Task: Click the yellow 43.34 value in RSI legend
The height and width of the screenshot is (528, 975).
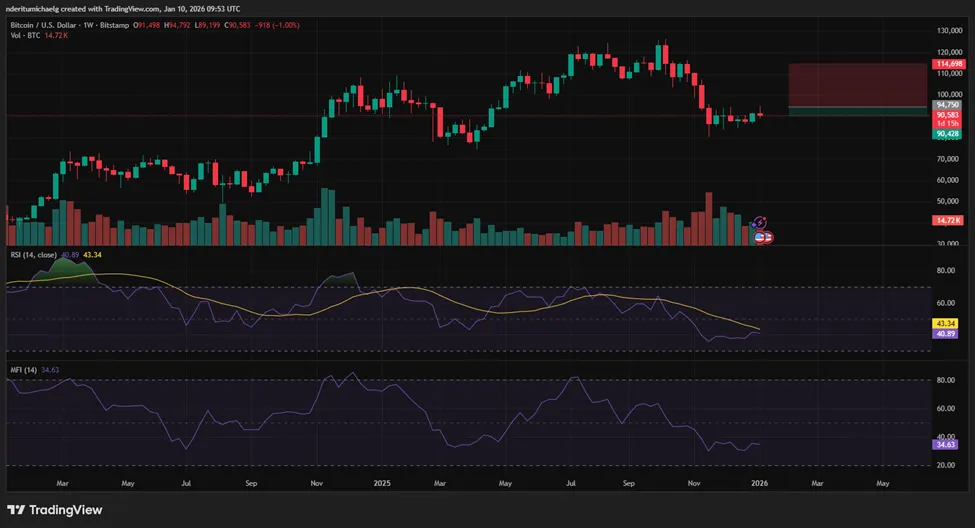Action: click(x=92, y=255)
